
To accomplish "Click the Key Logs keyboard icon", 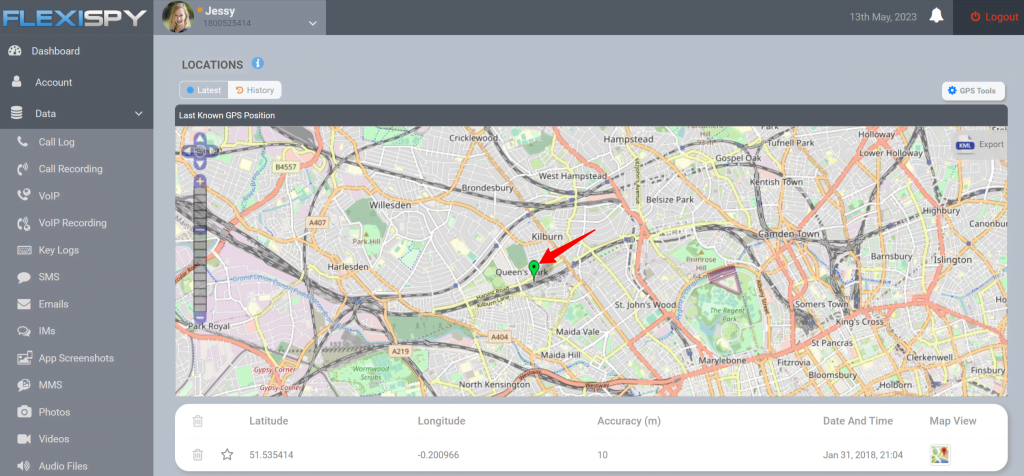I will coord(25,250).
